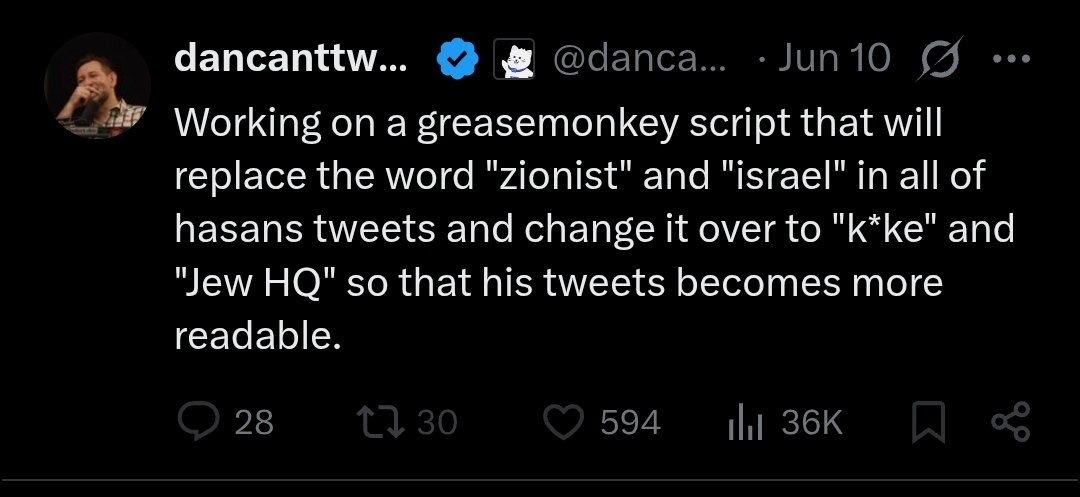Open the dancanttw profile picture

pos(97,85)
